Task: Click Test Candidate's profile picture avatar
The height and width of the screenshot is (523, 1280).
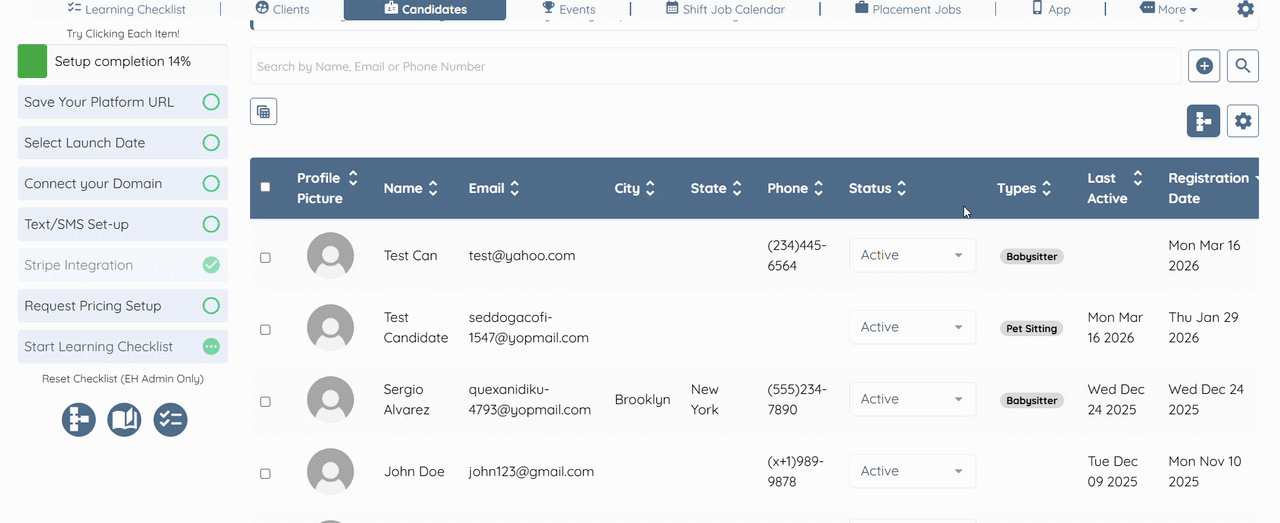Action: pyautogui.click(x=330, y=328)
